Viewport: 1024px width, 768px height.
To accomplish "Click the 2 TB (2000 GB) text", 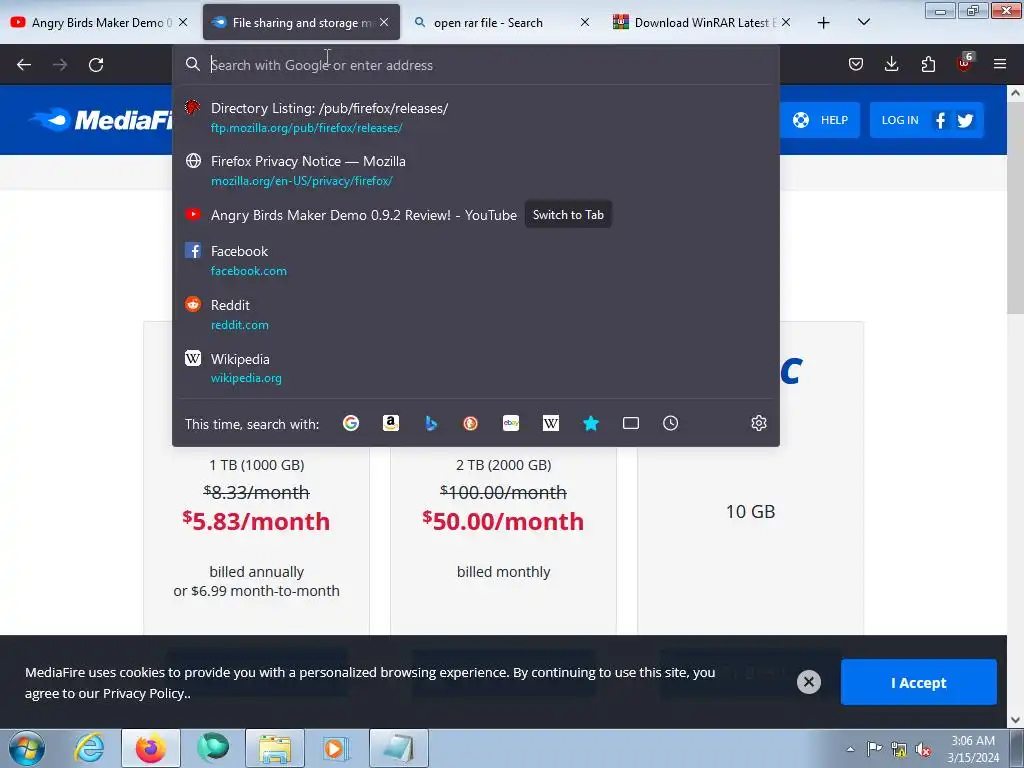I will 504,465.
